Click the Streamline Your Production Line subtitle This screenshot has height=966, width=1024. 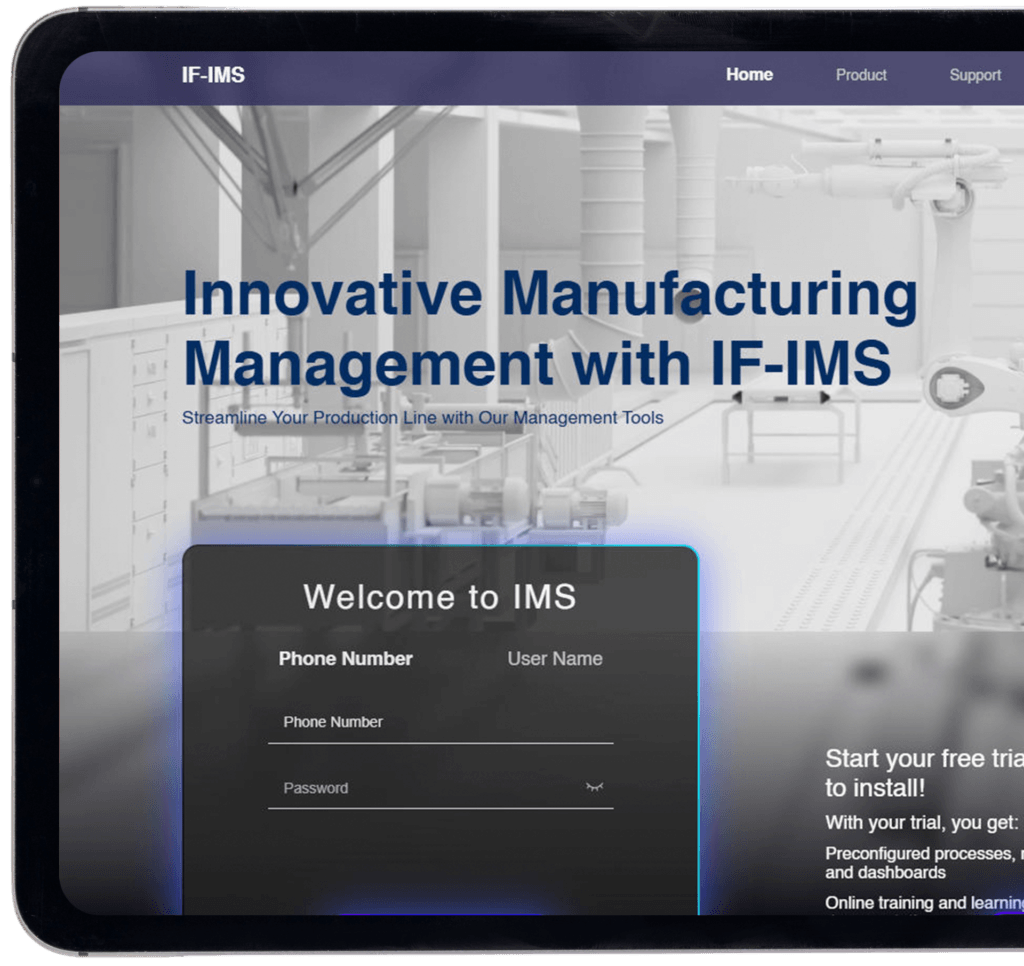tap(422, 417)
